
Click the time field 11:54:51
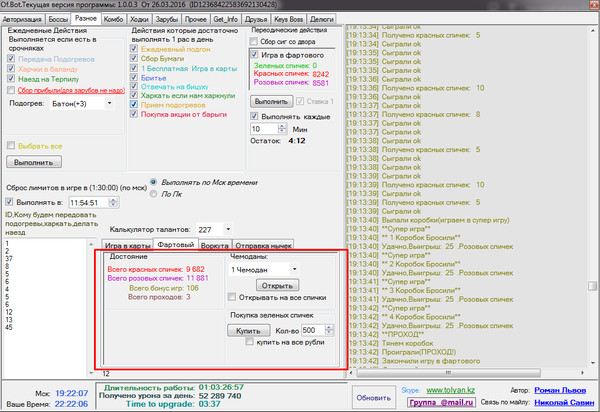[89, 203]
